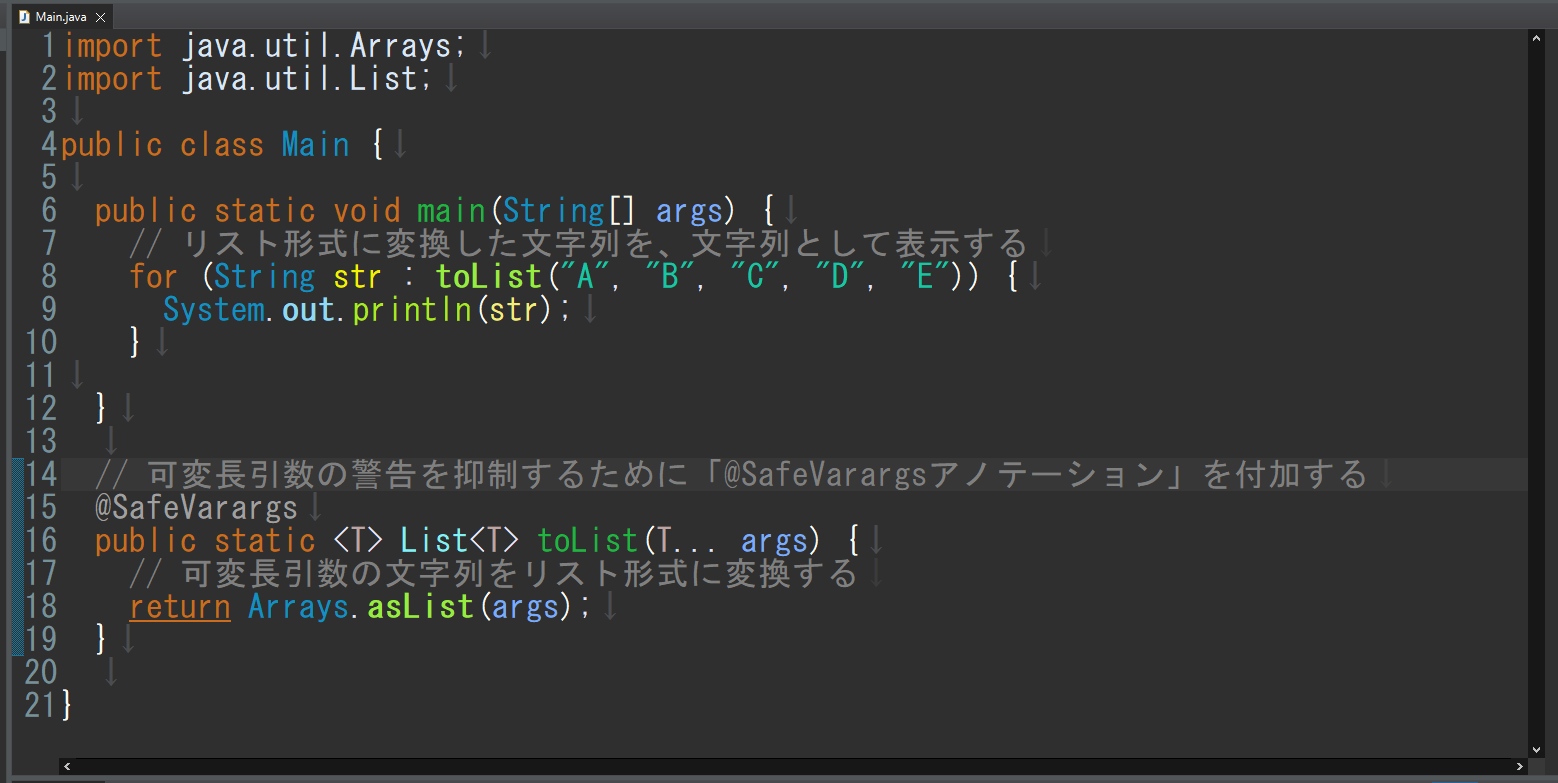Click the comment on line 17
The height and width of the screenshot is (783, 1558).
(x=494, y=573)
